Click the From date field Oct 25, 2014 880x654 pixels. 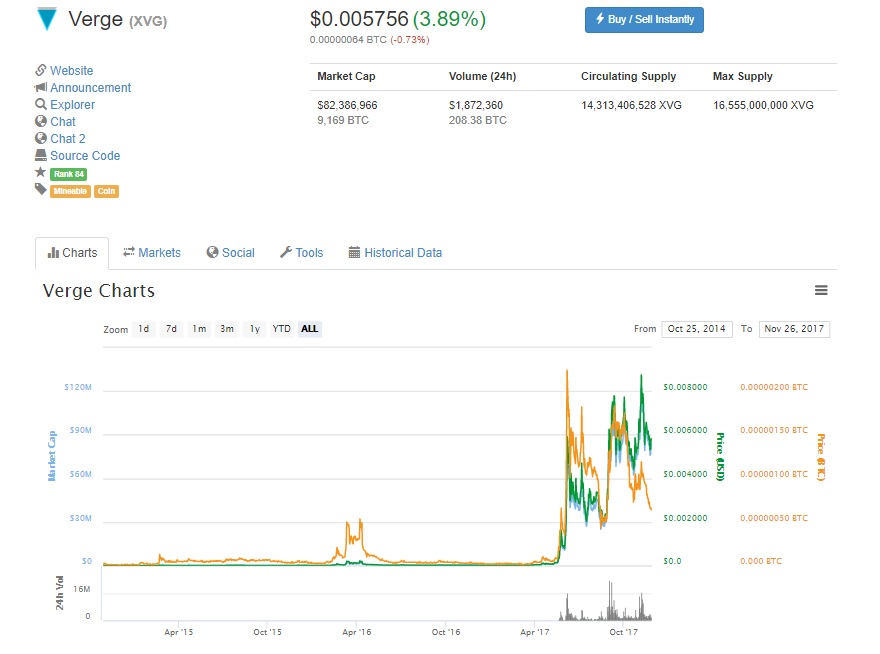[x=696, y=329]
